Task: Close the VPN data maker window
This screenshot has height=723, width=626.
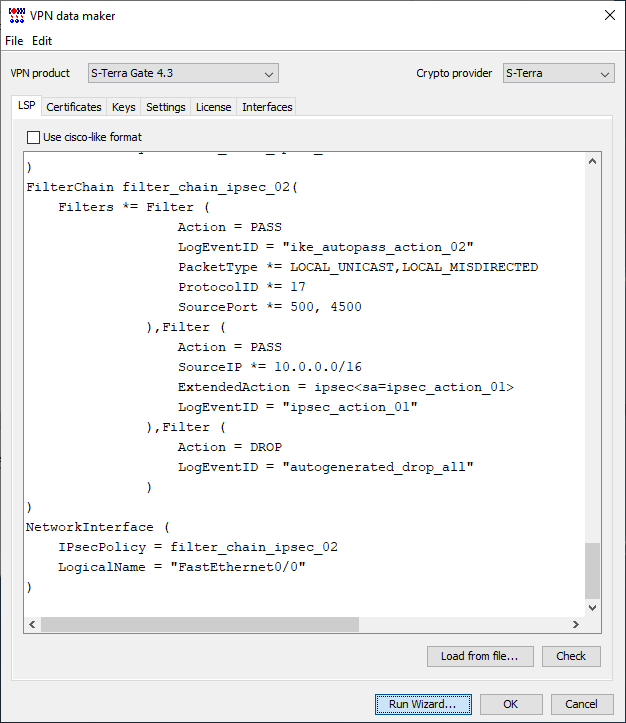Action: [x=609, y=15]
